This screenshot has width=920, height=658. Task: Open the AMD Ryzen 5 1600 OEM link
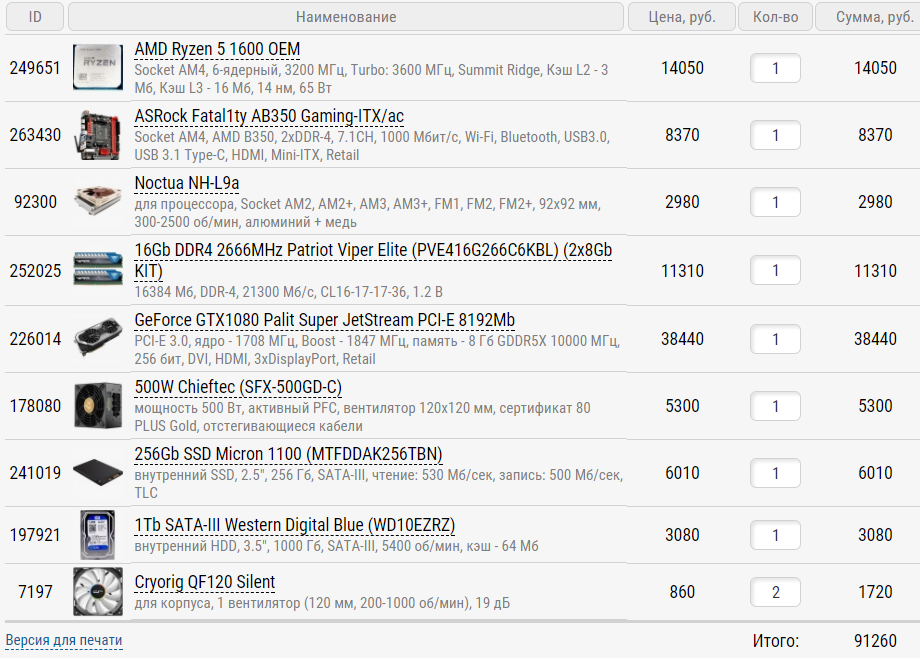coord(217,49)
